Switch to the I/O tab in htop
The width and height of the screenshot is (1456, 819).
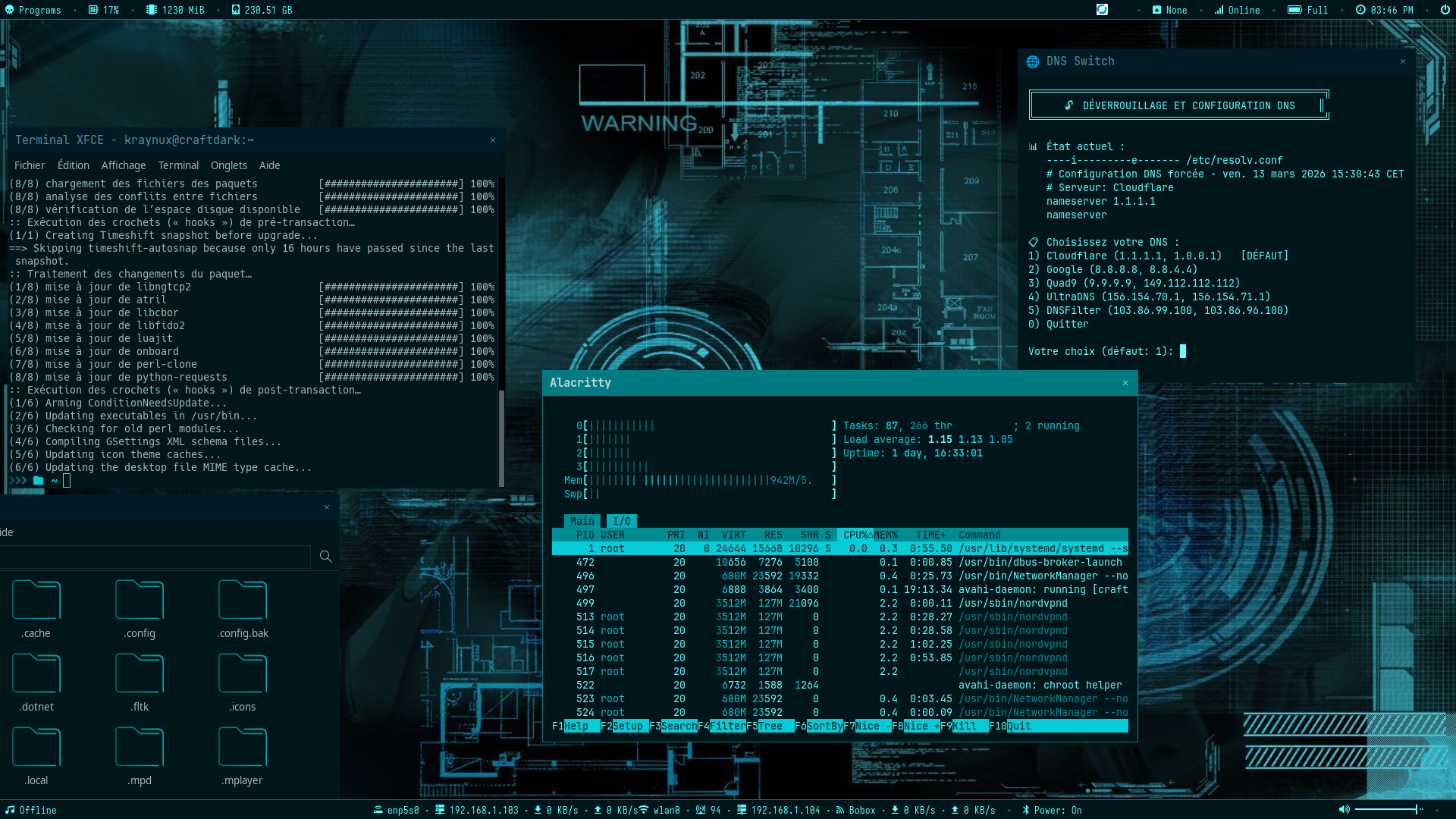tap(622, 521)
